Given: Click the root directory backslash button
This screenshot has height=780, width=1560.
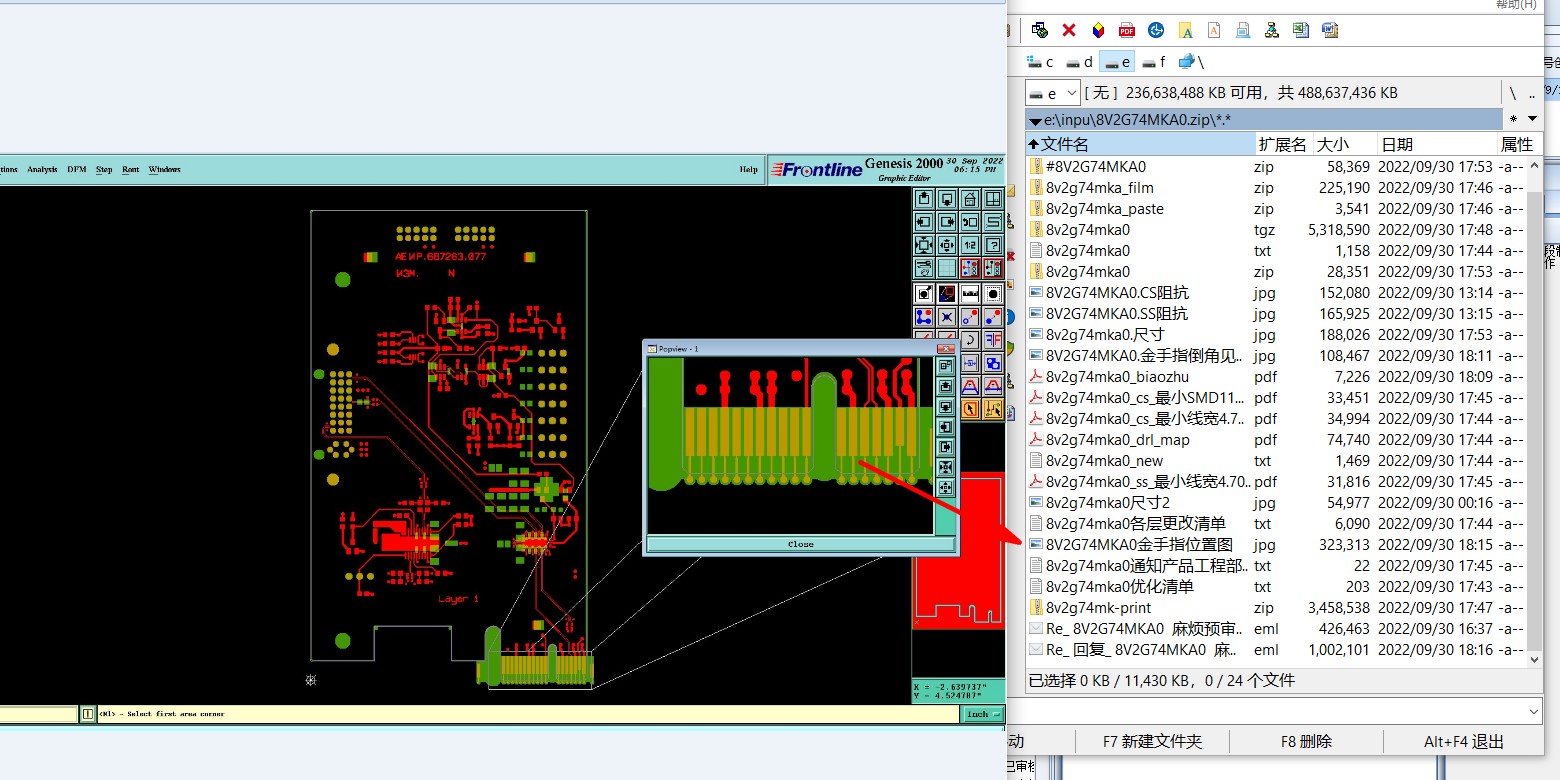Looking at the screenshot, I should click(1513, 93).
